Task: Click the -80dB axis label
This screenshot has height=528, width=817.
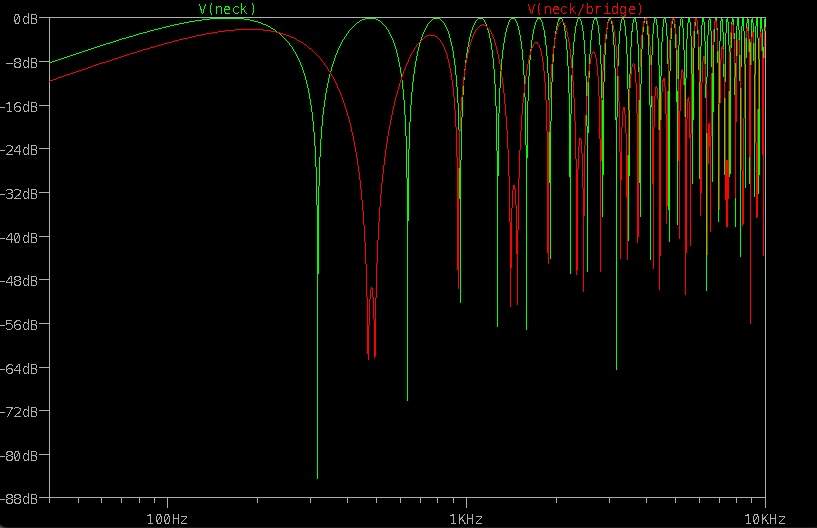Action: [19, 456]
